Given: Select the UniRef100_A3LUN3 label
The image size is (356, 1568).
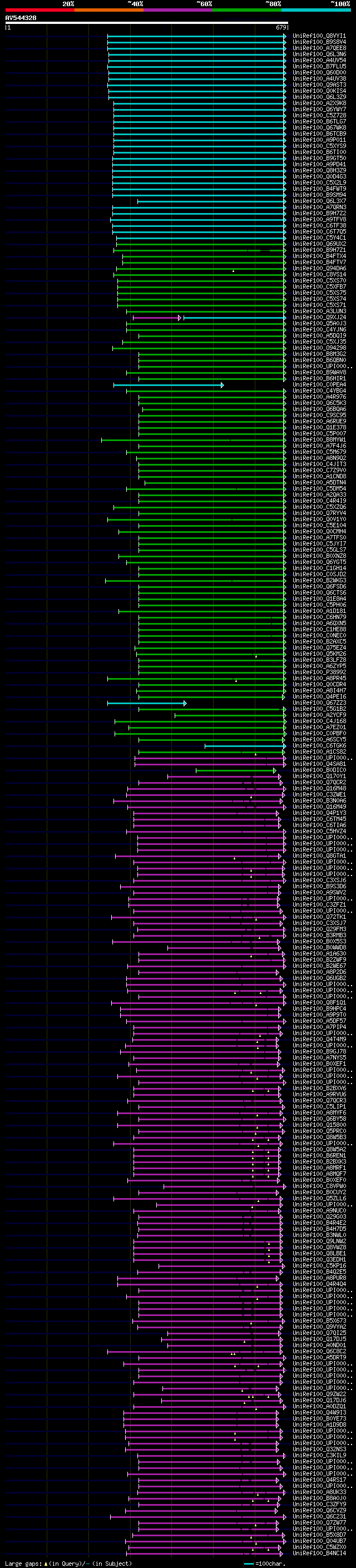Looking at the screenshot, I should (x=319, y=311).
